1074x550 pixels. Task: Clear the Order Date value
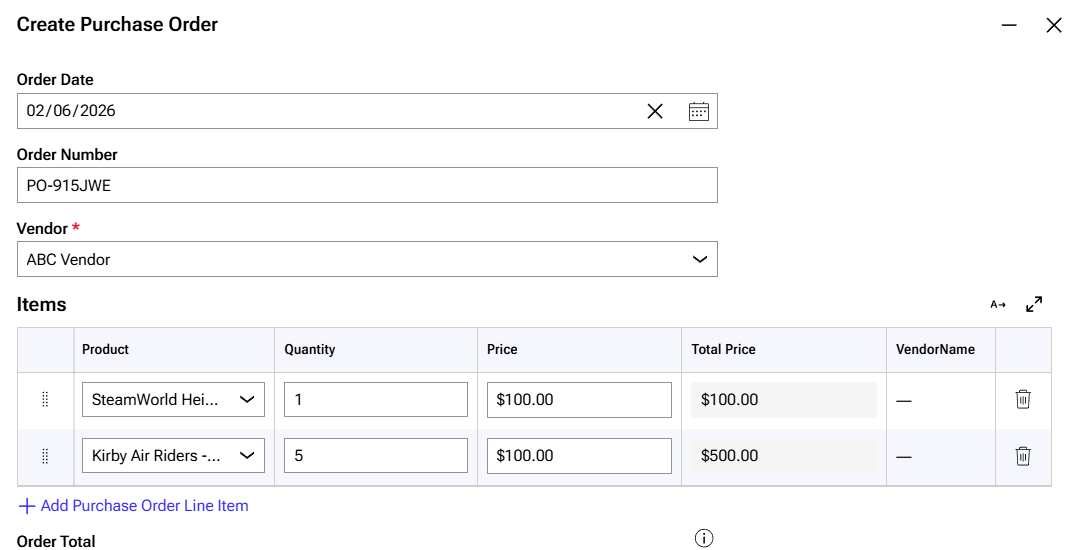click(655, 111)
